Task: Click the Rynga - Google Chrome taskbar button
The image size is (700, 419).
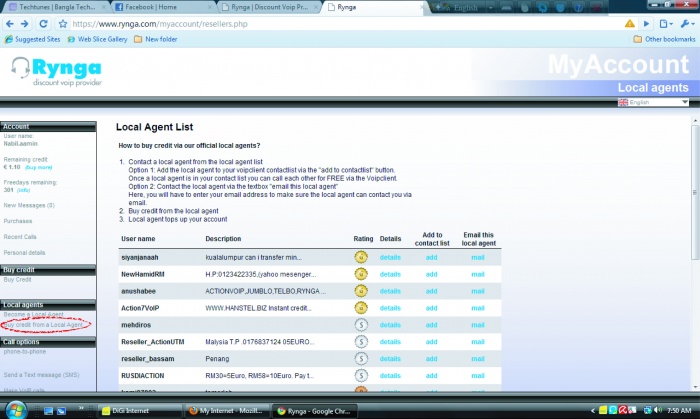Action: click(x=315, y=411)
